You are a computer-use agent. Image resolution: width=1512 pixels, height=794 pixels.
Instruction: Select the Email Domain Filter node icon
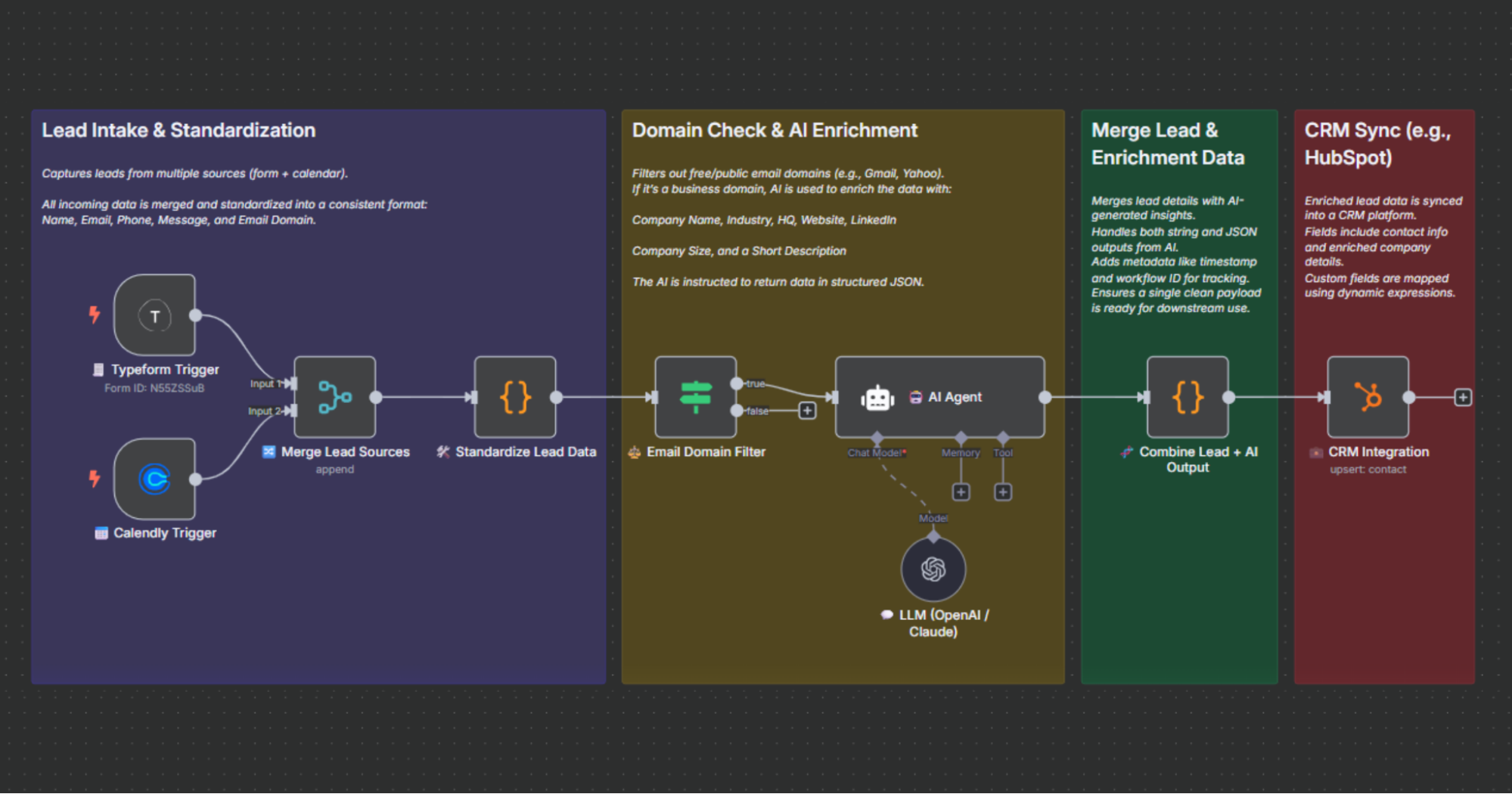click(694, 396)
